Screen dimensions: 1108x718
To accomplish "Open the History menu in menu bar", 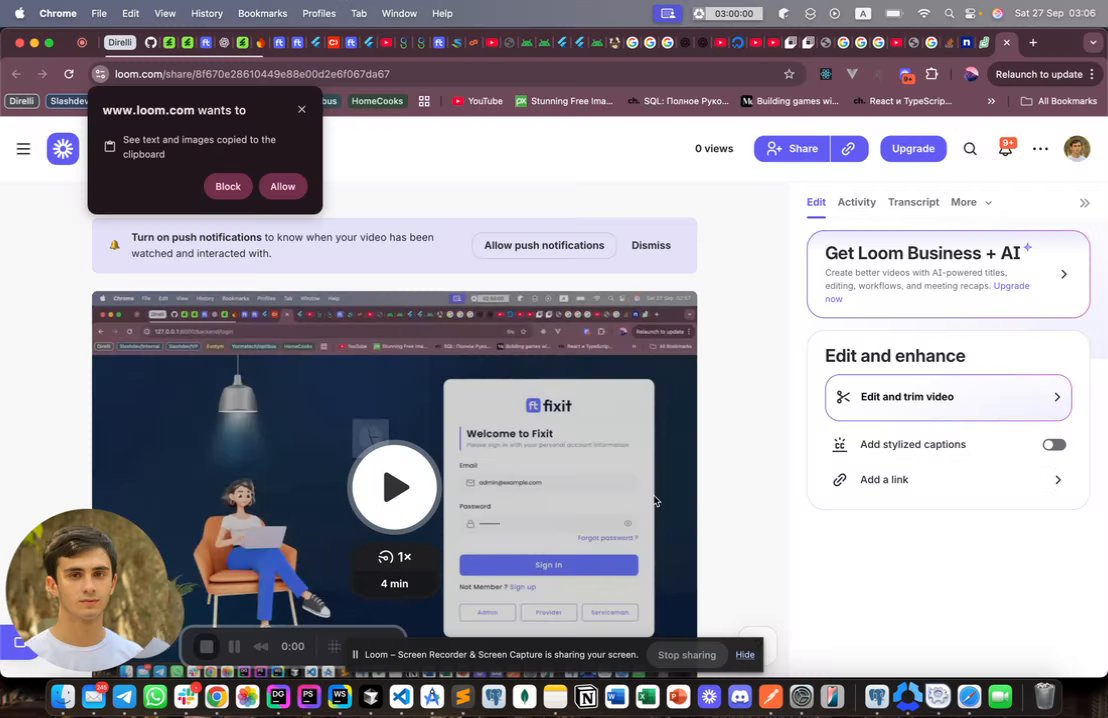I will [206, 13].
